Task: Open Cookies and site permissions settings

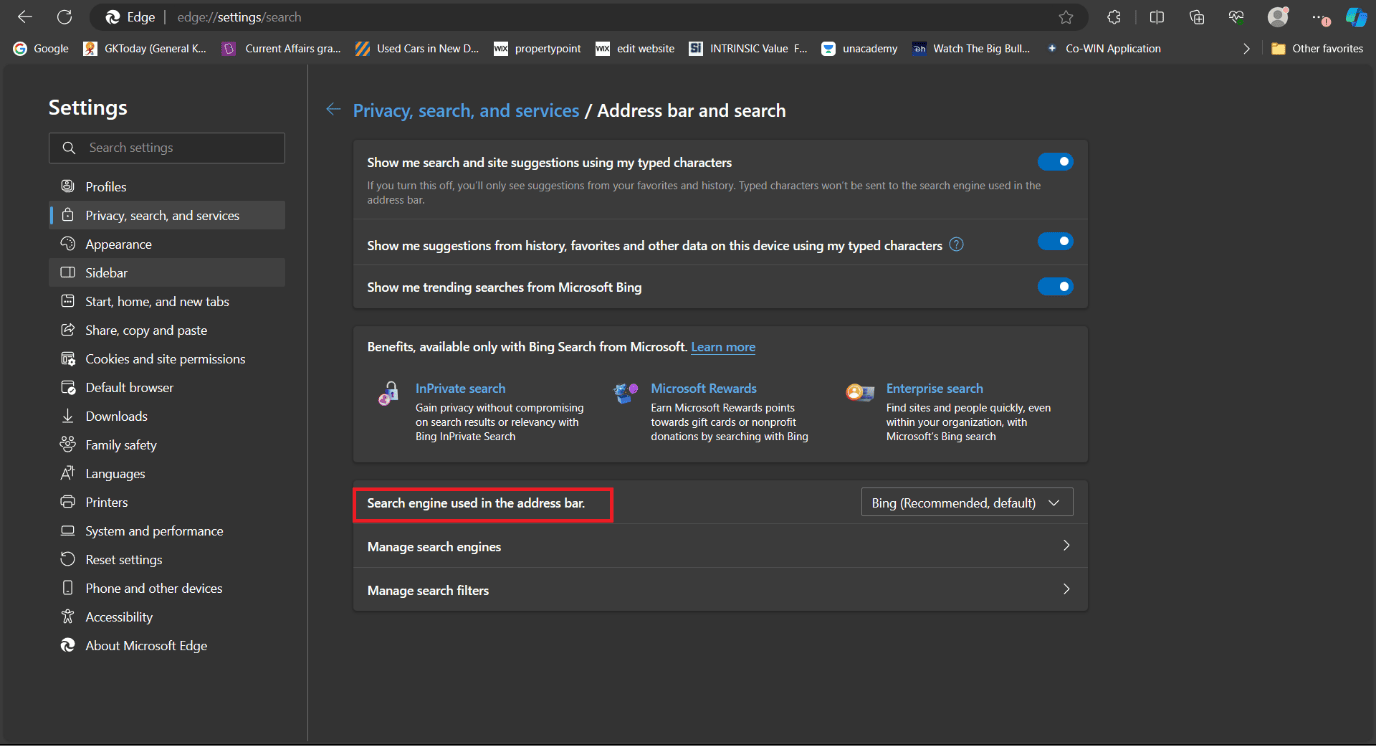Action: coord(167,359)
